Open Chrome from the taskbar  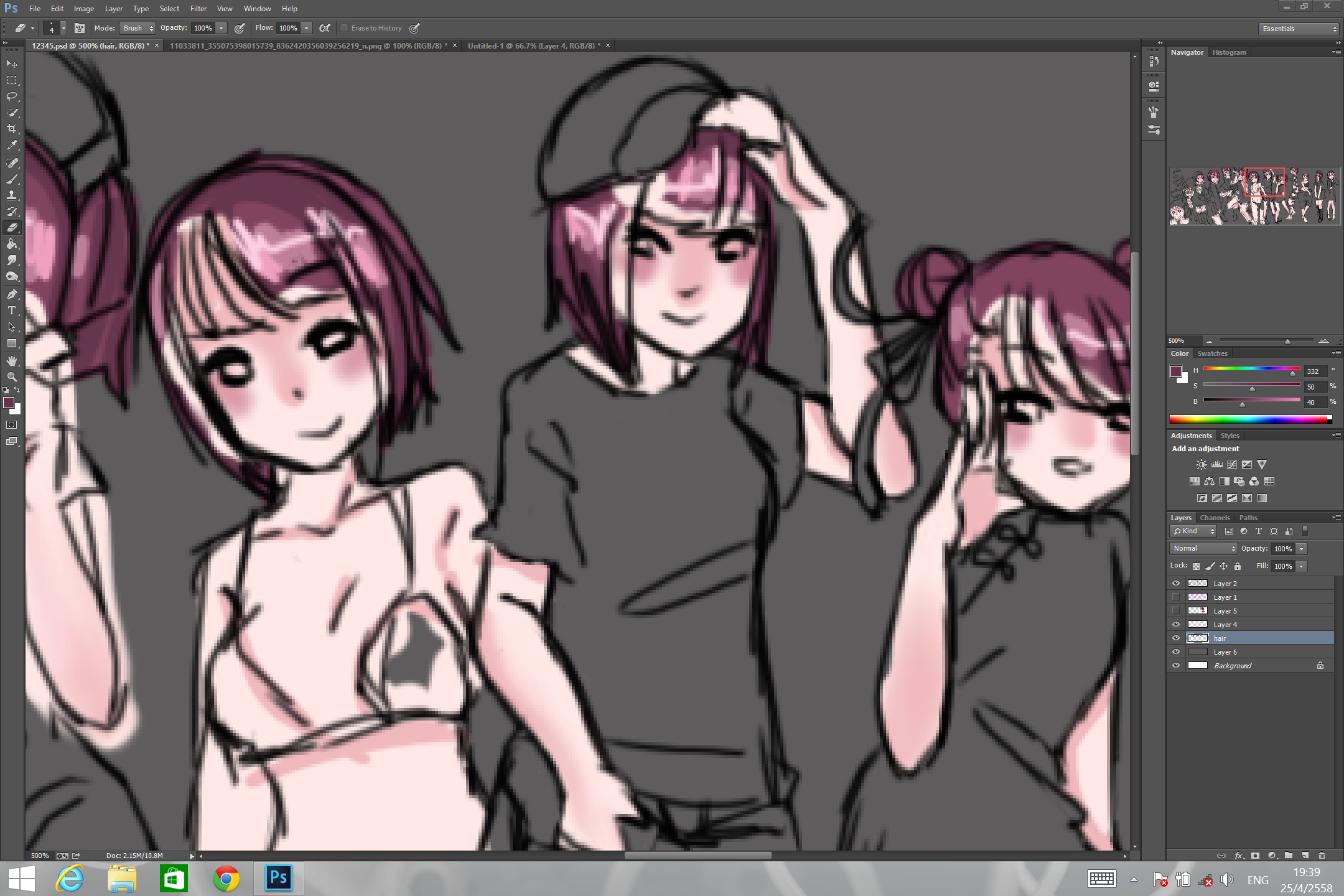[x=226, y=879]
